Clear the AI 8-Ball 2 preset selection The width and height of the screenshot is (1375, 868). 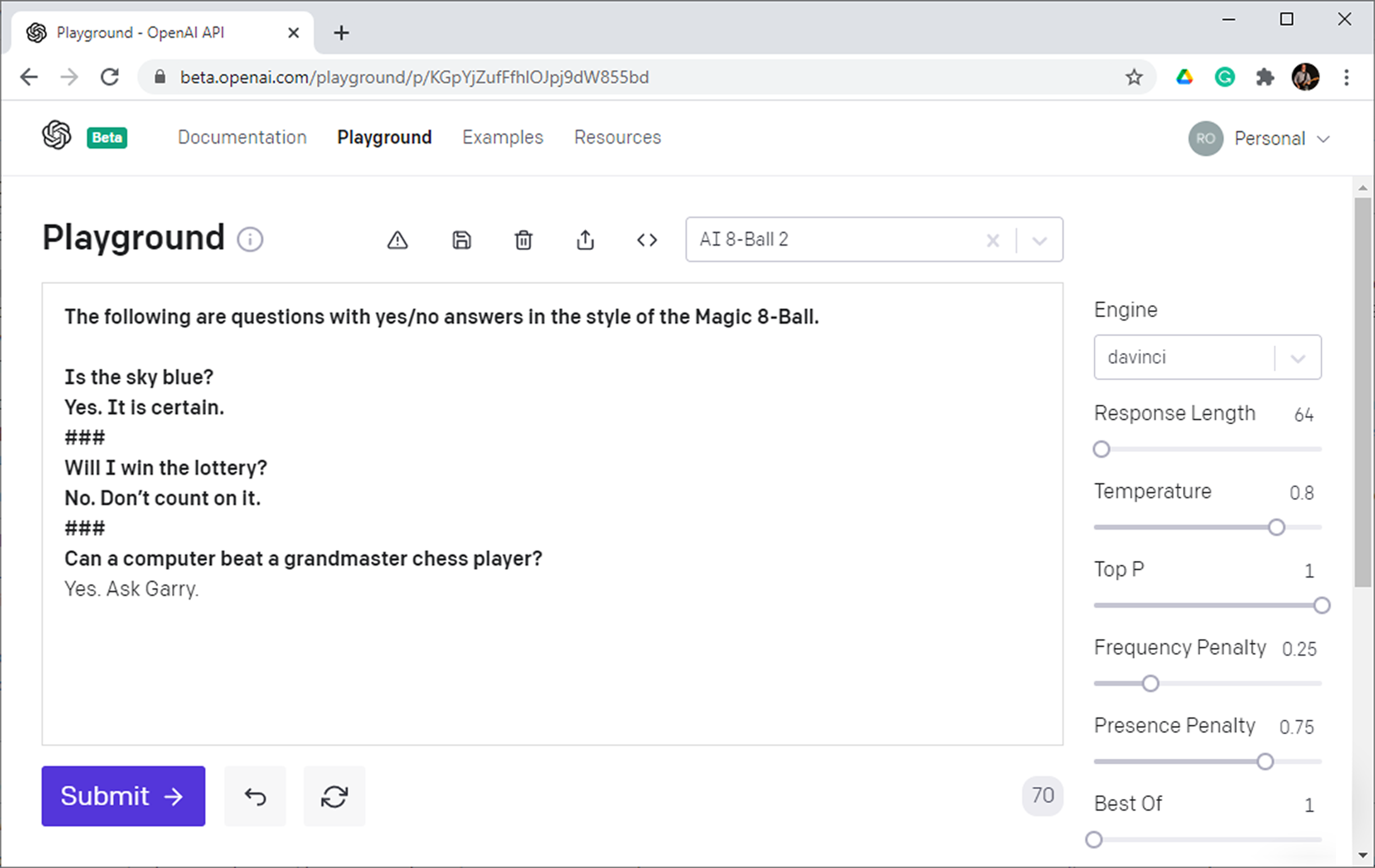tap(992, 240)
